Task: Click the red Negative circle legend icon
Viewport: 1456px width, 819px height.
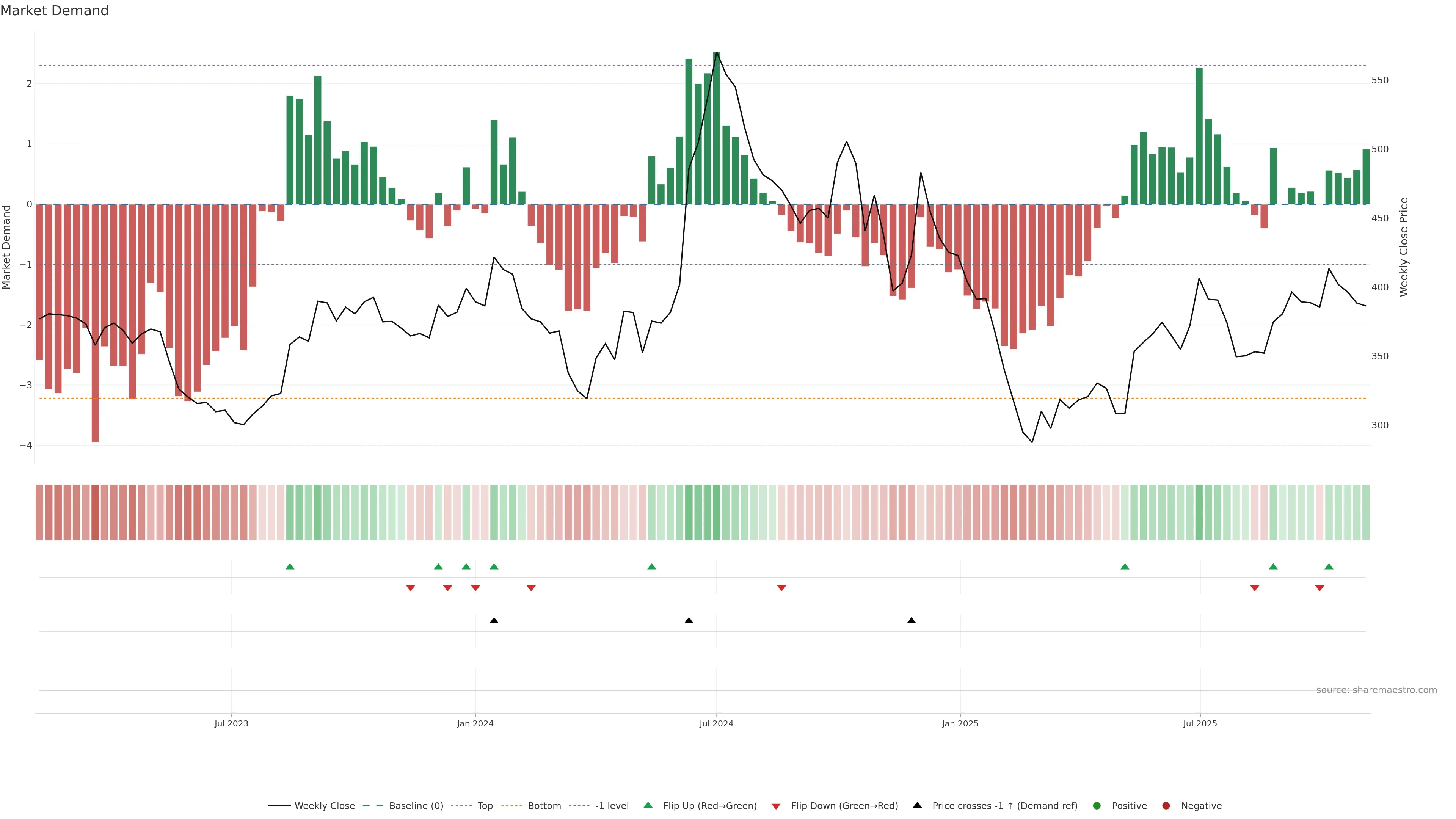Action: click(1166, 805)
